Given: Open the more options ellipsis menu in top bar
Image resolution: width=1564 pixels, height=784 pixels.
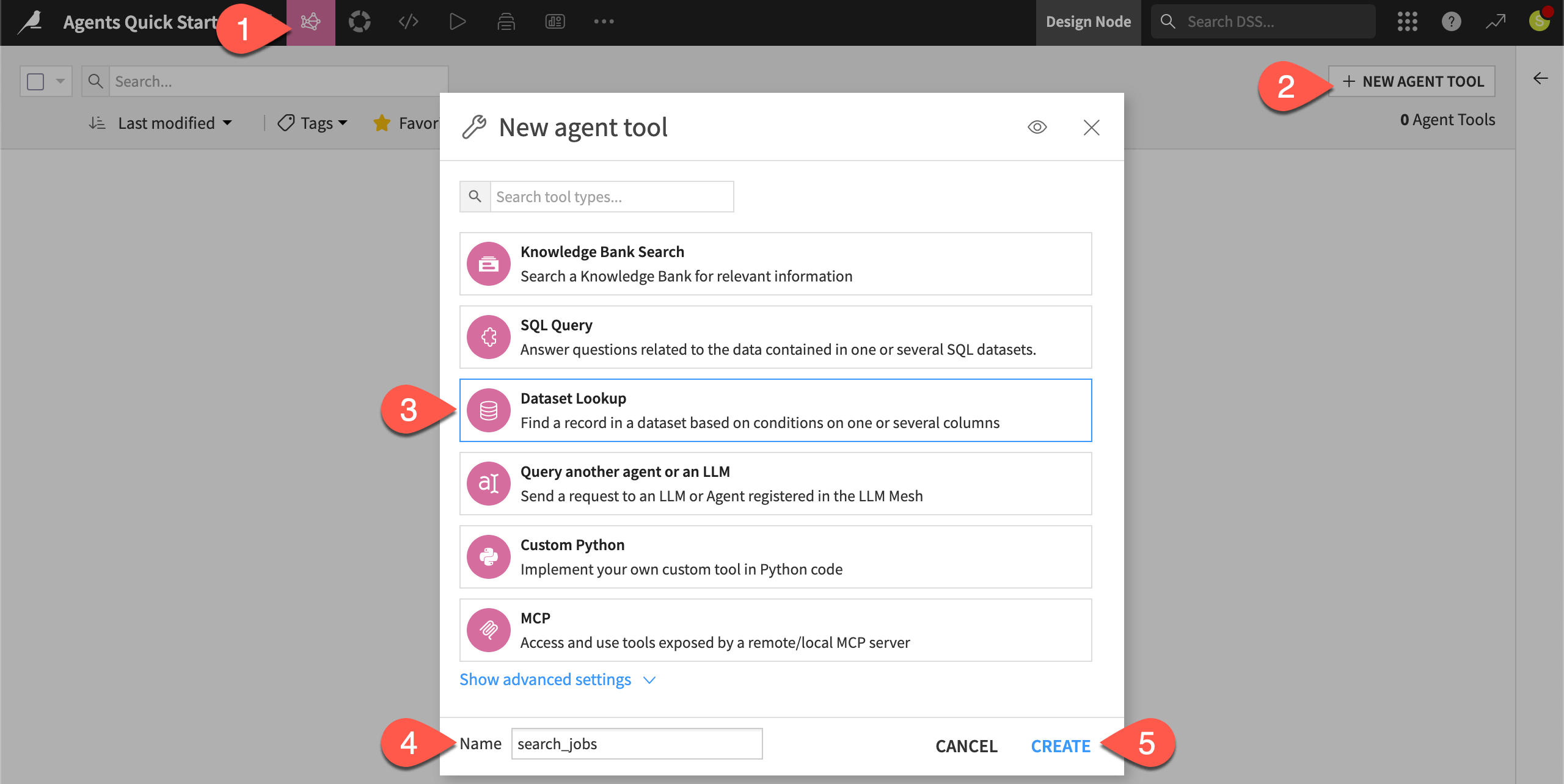Looking at the screenshot, I should click(x=604, y=21).
